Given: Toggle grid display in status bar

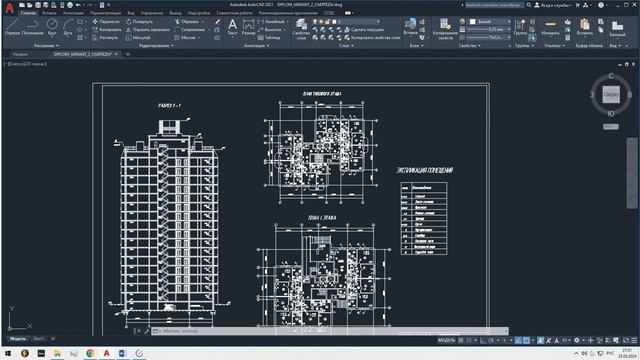Looking at the screenshot, I should click(460, 340).
